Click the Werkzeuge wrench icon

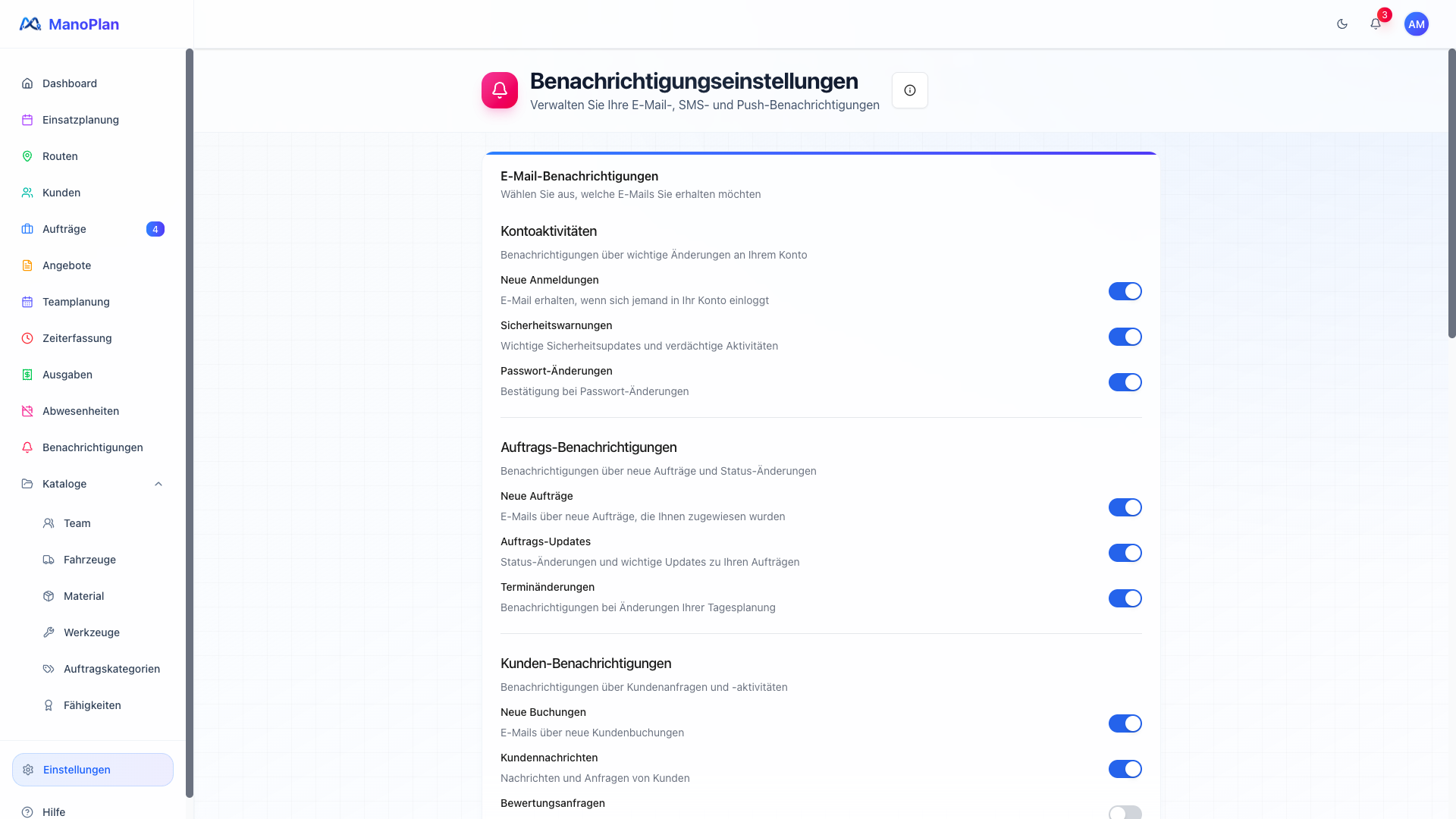[x=49, y=632]
